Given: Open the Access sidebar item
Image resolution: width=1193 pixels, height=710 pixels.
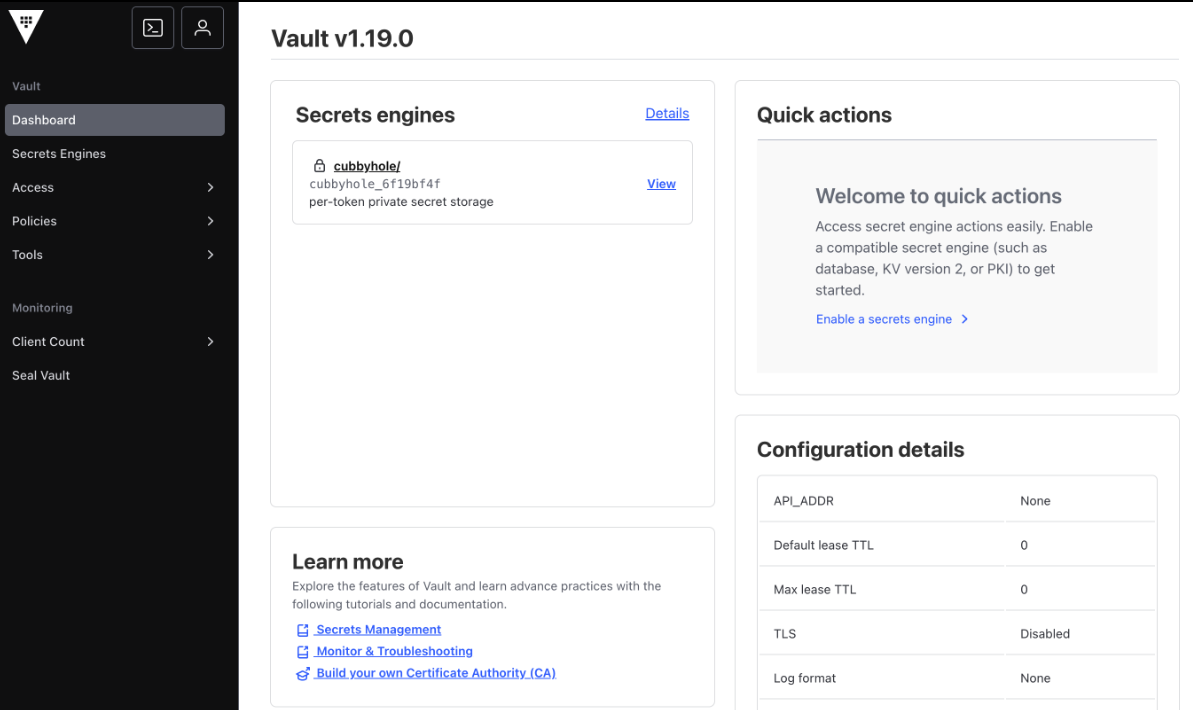Looking at the screenshot, I should (x=115, y=187).
